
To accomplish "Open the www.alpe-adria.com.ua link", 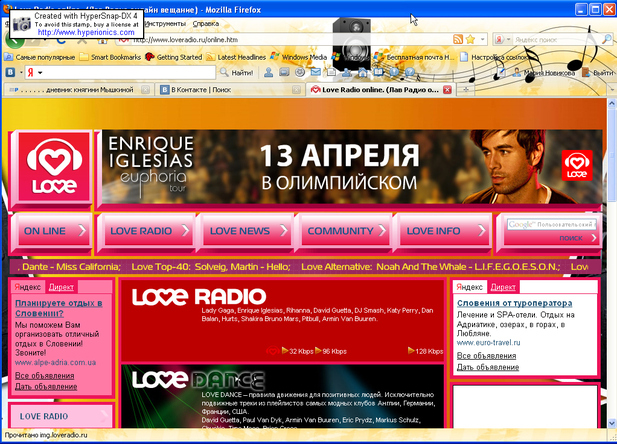I will pos(55,363).
